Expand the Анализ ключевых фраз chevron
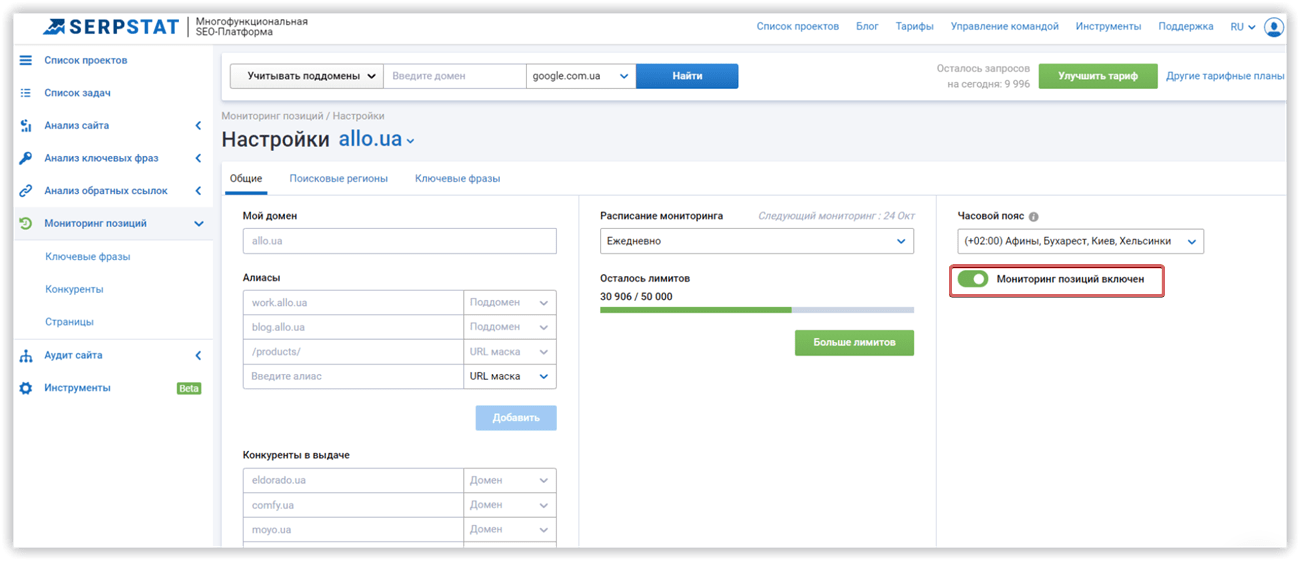Image resolution: width=1300 pixels, height=561 pixels. pyautogui.click(x=198, y=158)
